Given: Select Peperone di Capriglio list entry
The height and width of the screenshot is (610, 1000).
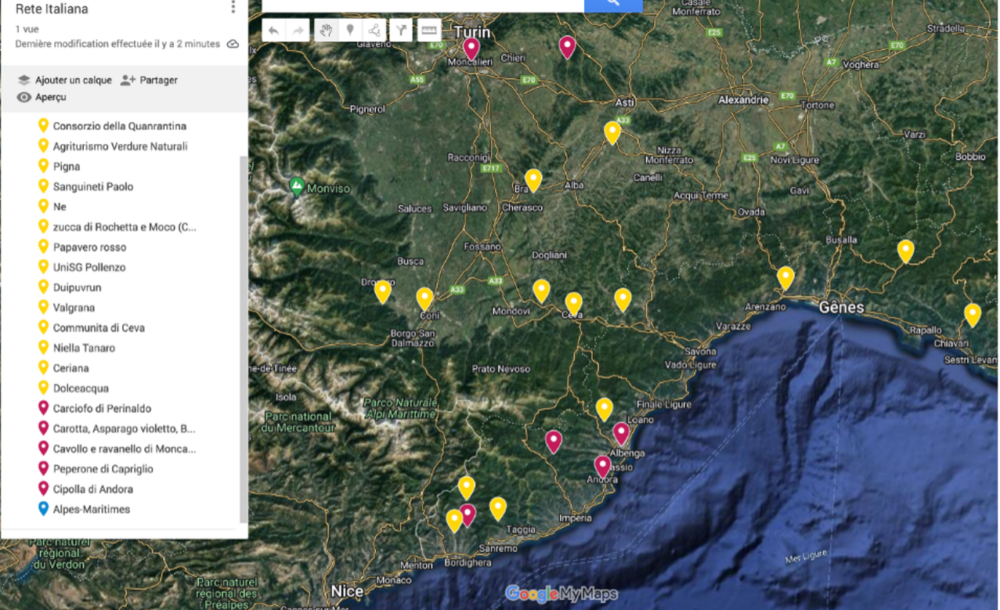Looking at the screenshot, I should (x=103, y=469).
